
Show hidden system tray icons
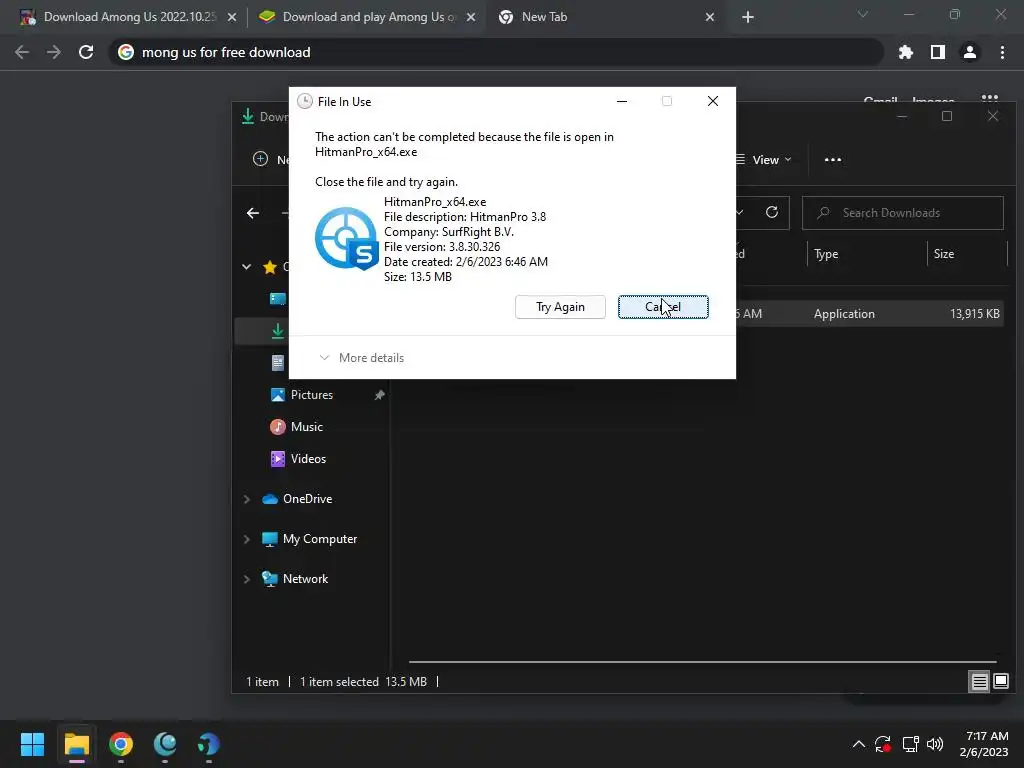859,744
